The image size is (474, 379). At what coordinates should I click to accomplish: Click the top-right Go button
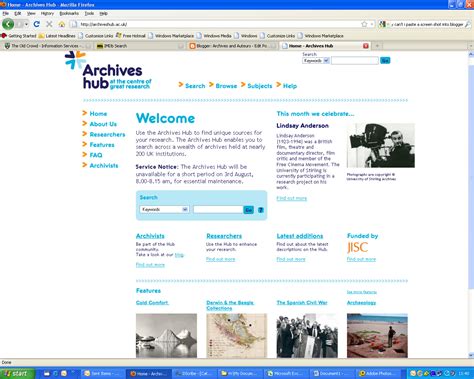click(x=385, y=61)
